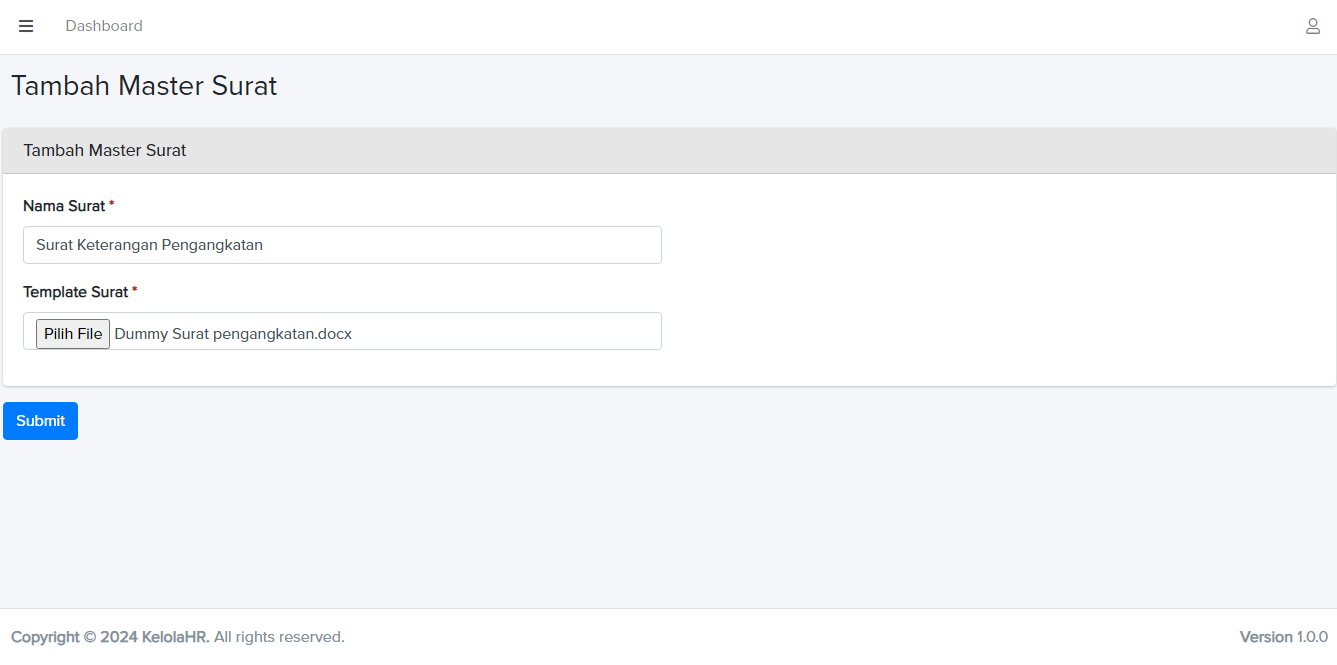Click the Dummy Surat pengangkatan.docx file name

coord(233,334)
